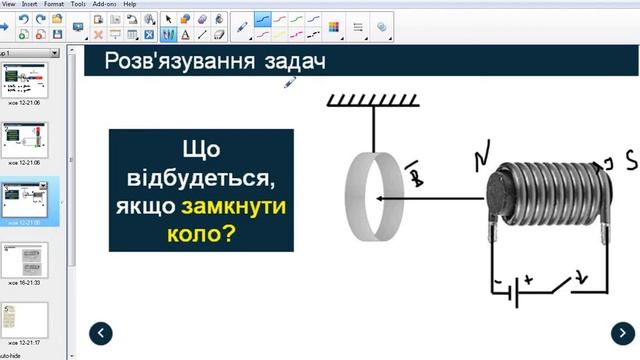Image resolution: width=640 pixels, height=360 pixels.
Task: Select the suspended gray ring image
Action: 374,197
